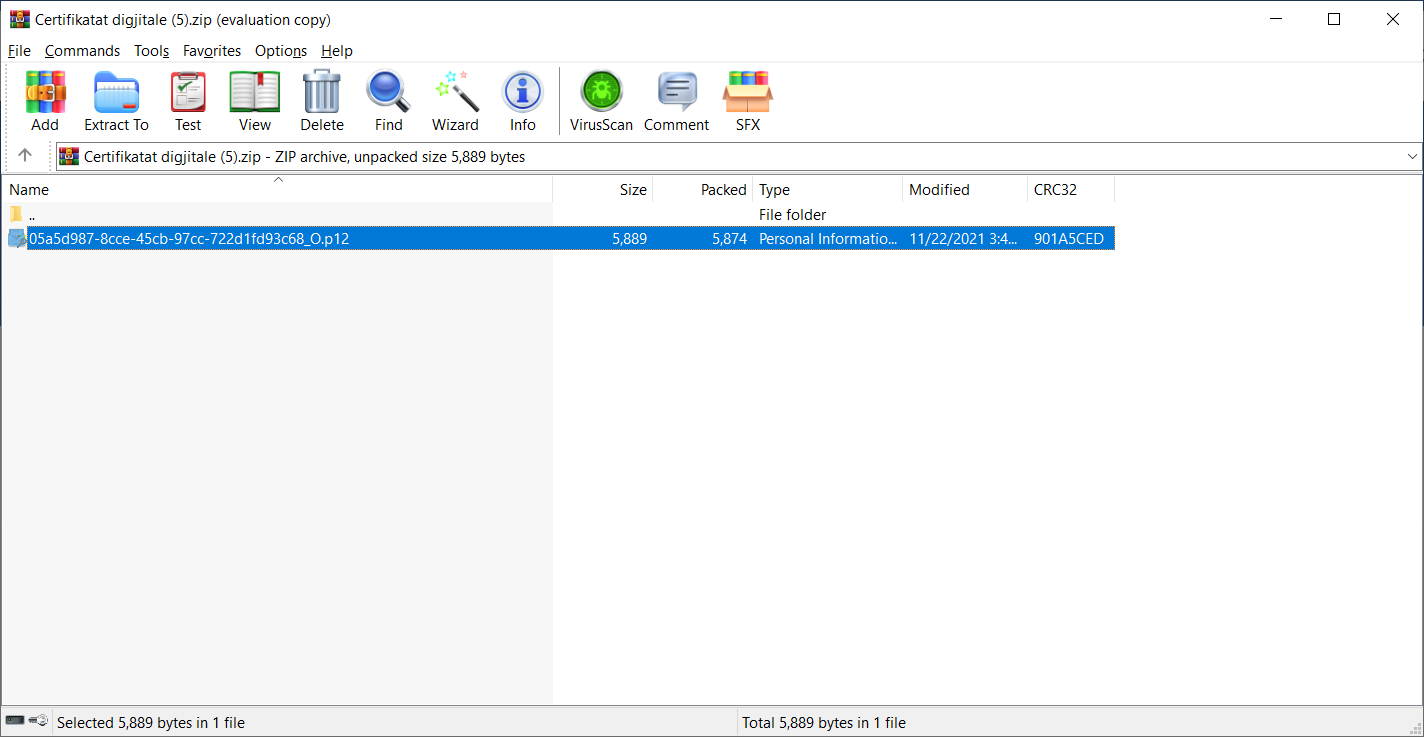1424x737 pixels.
Task: Close the WinRAR window
Action: (x=1393, y=19)
